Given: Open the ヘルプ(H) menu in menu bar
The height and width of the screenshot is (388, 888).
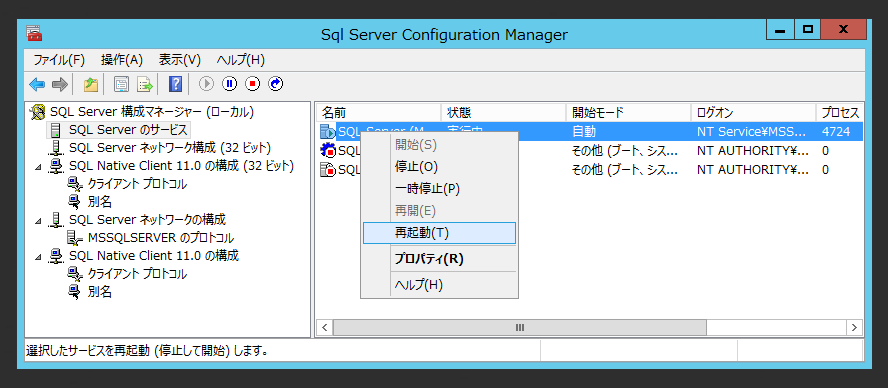Looking at the screenshot, I should [241, 60].
